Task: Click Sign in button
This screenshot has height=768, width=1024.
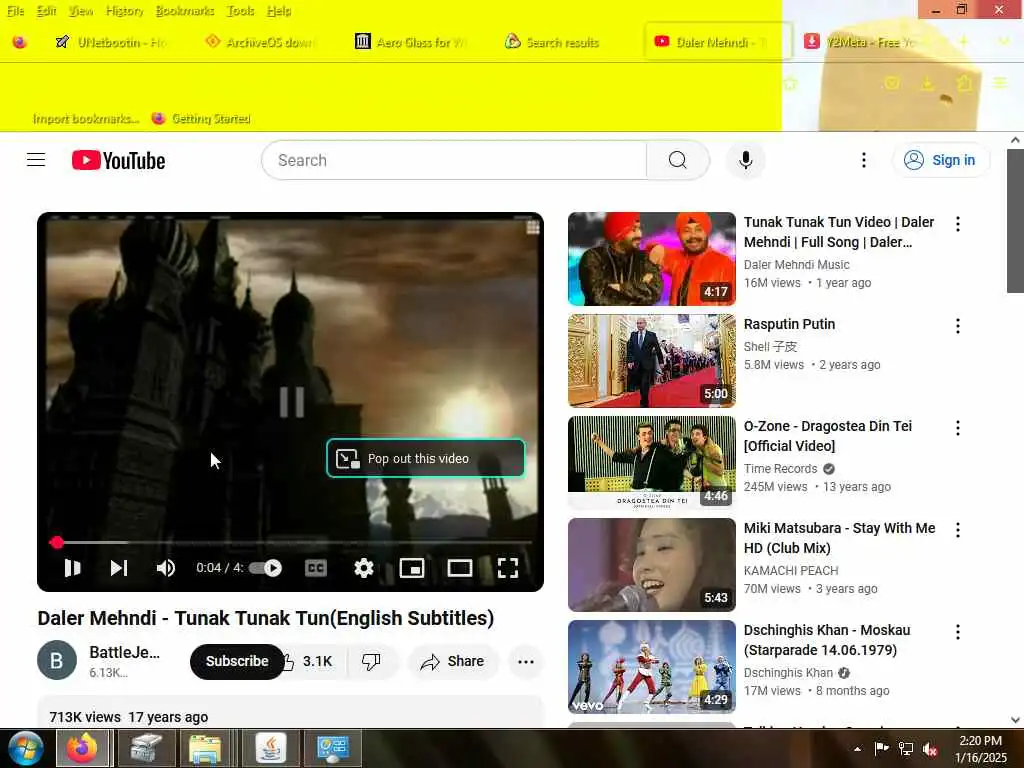Action: [940, 160]
